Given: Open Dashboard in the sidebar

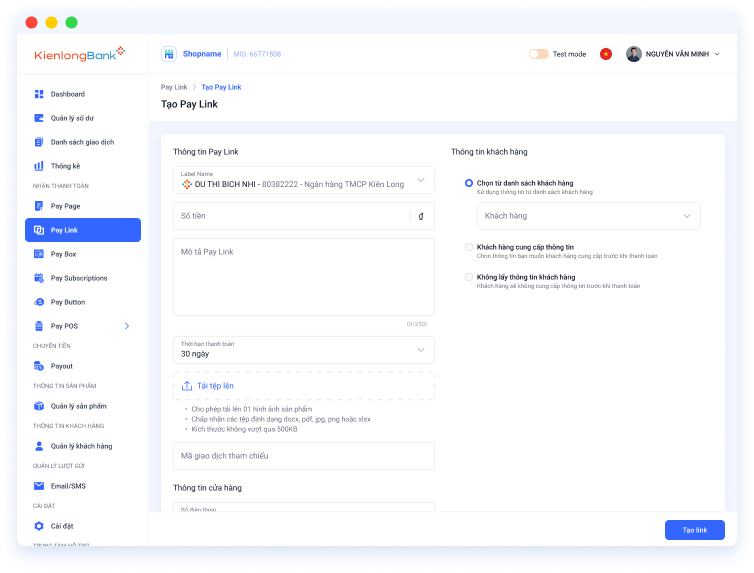Looking at the screenshot, I should [x=83, y=94].
